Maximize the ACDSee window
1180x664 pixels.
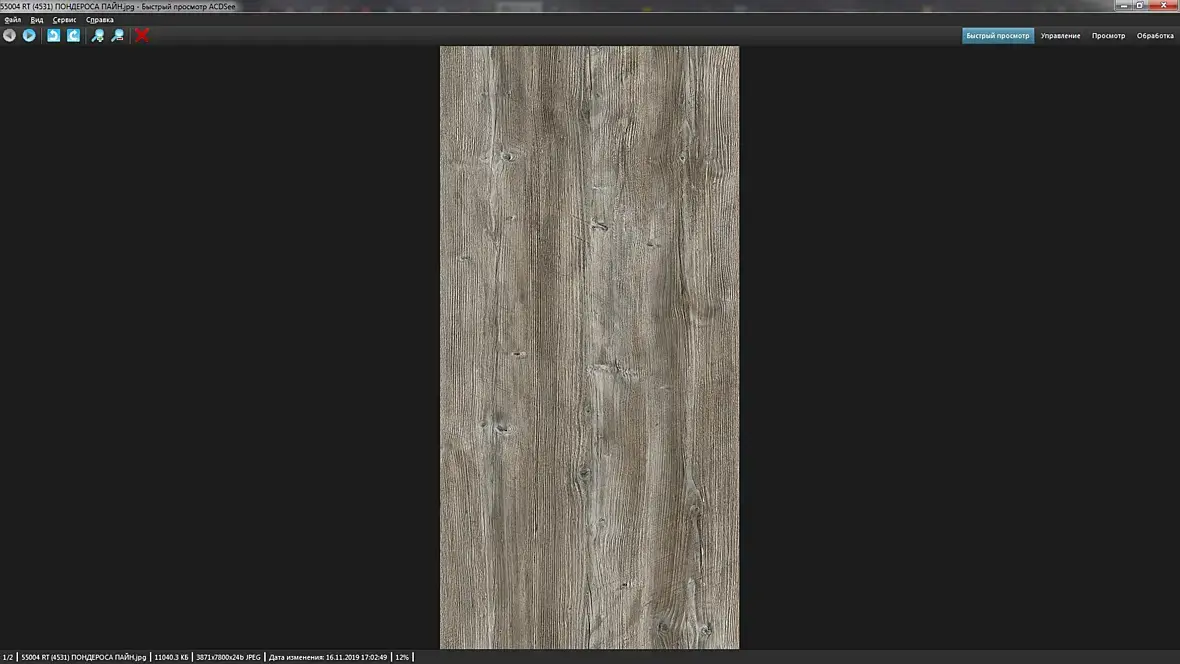coord(1140,5)
